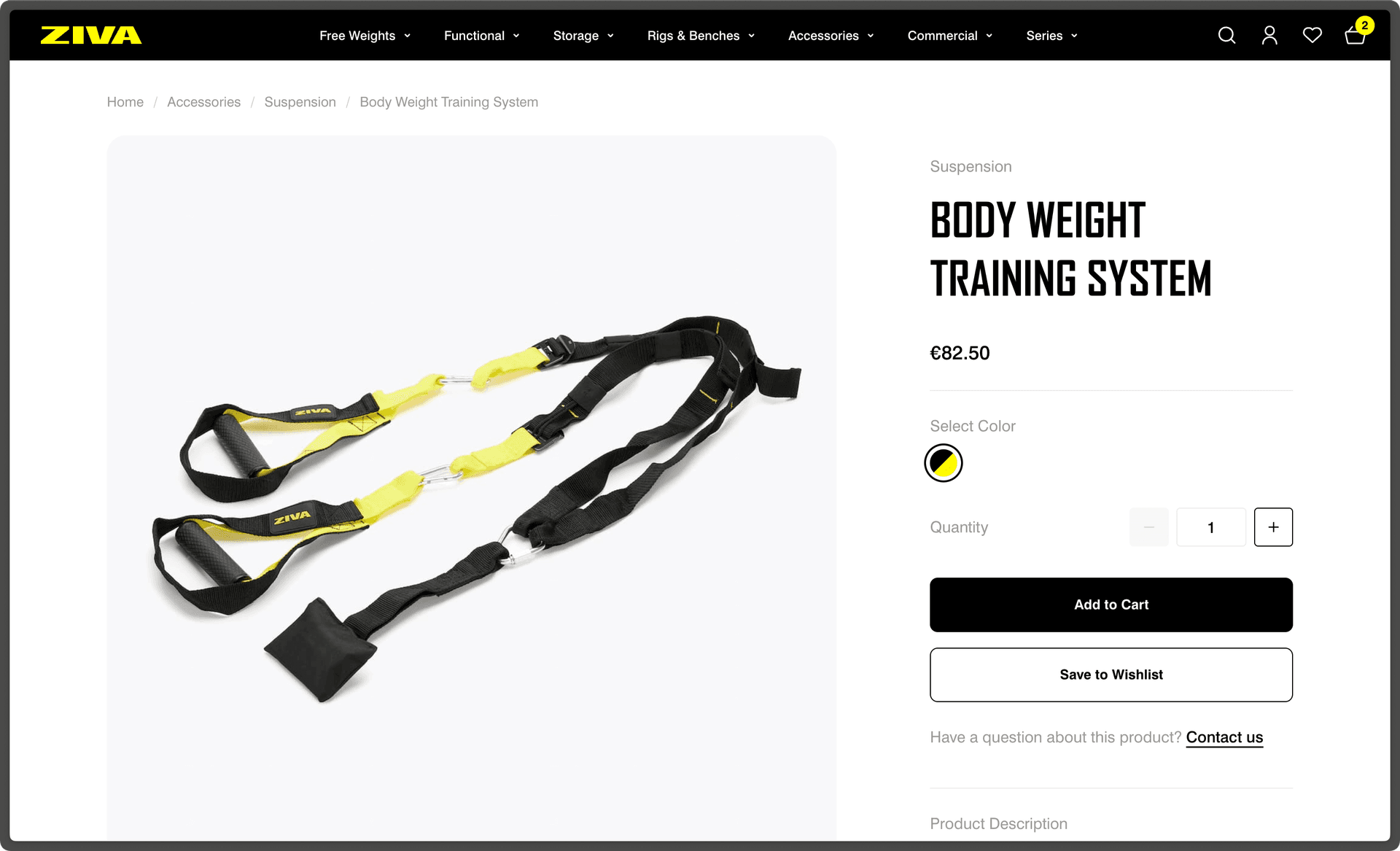Select the black and yellow color swatch
Image resolution: width=1400 pixels, height=851 pixels.
pyautogui.click(x=944, y=463)
